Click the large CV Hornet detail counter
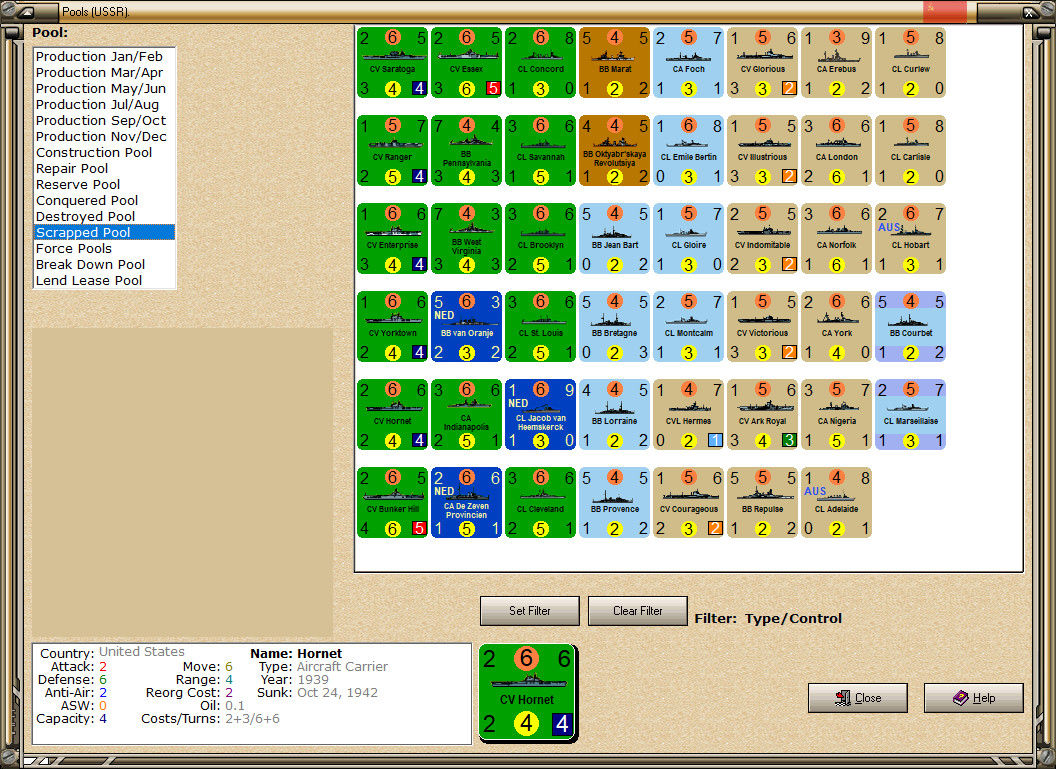 coord(527,693)
